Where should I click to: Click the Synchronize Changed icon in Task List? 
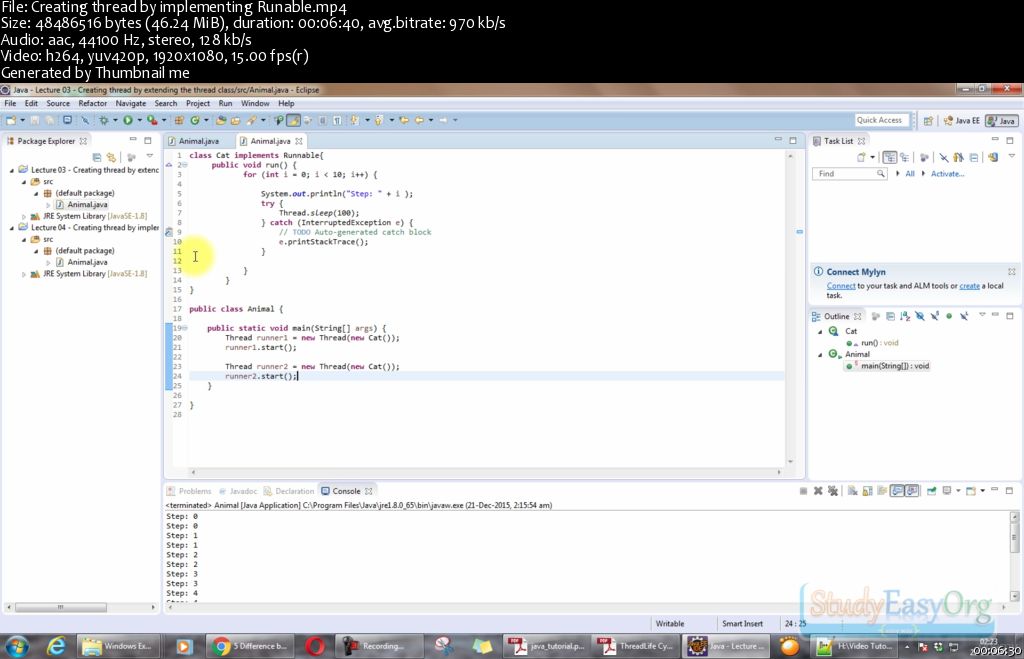[993, 157]
